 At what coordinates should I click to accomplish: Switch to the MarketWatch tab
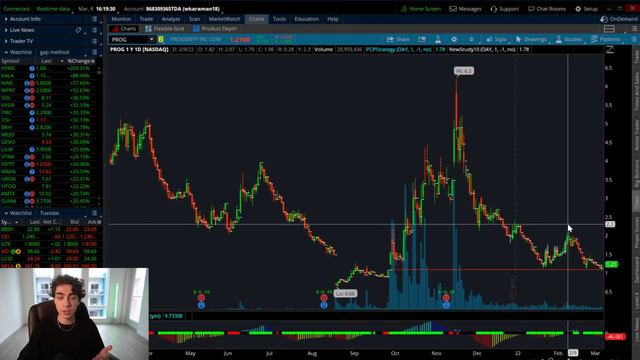pos(224,19)
